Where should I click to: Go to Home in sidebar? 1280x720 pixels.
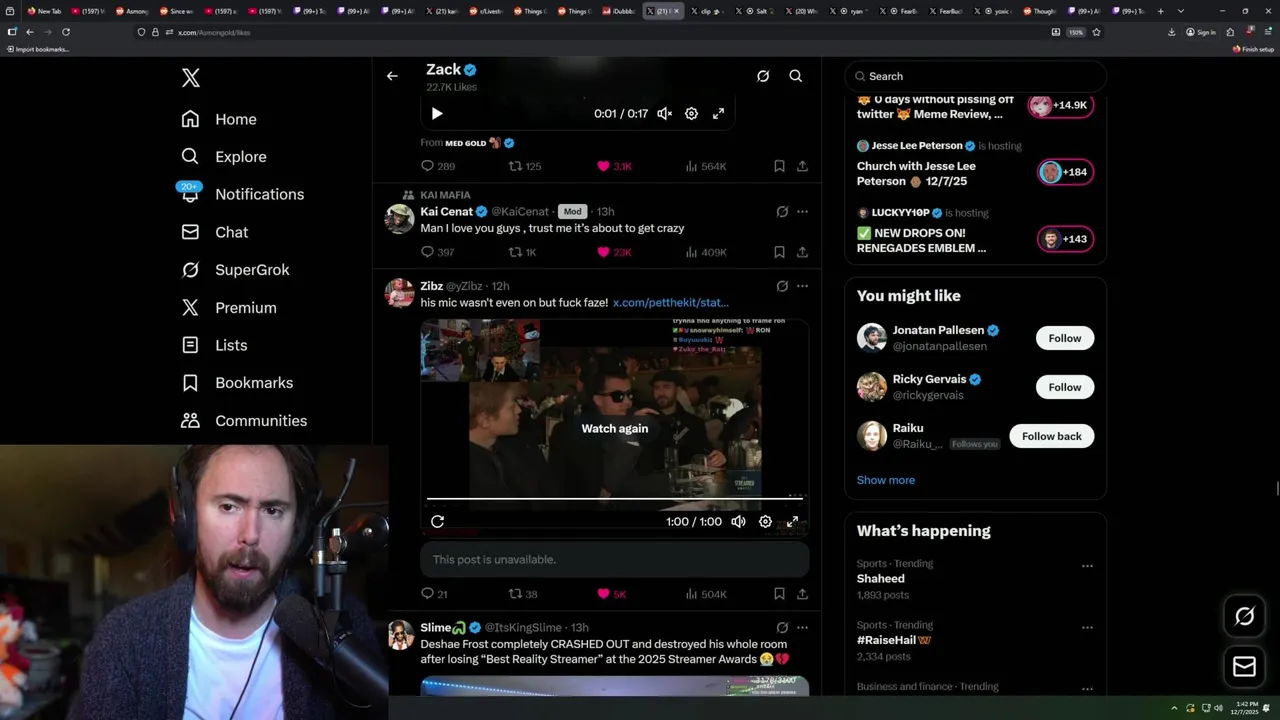pos(219,119)
